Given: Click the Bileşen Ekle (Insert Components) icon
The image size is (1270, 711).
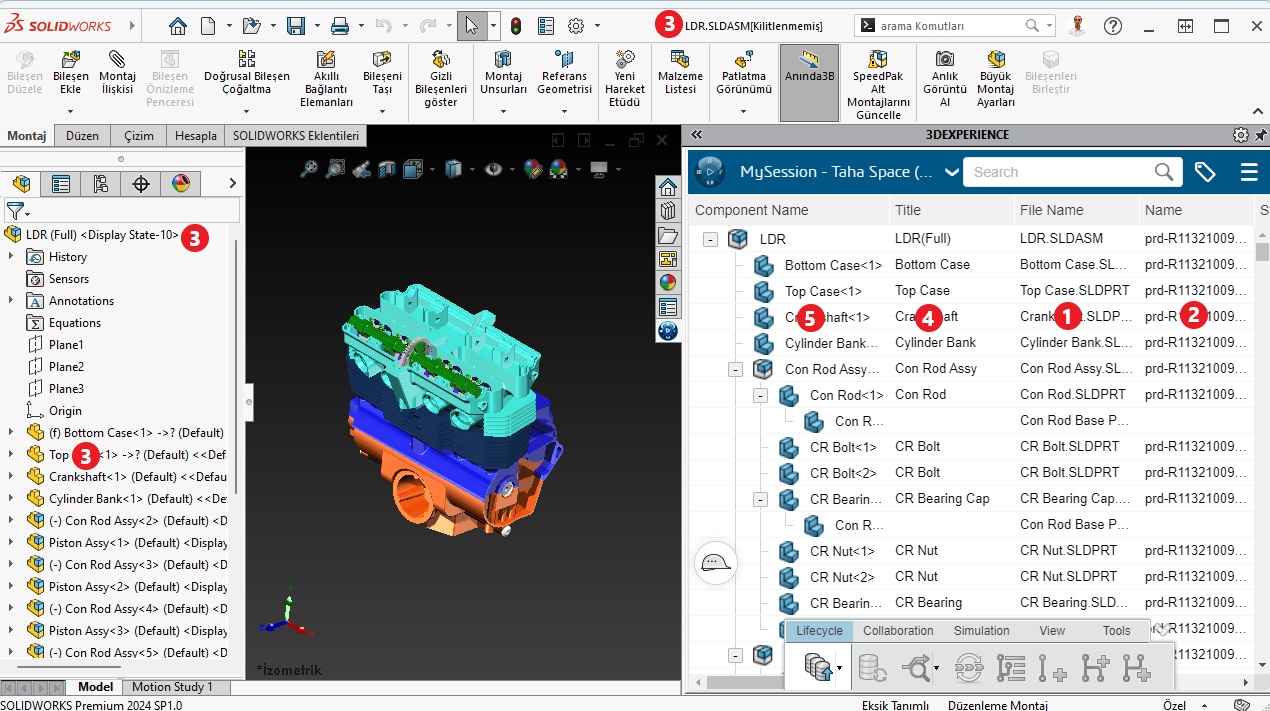Looking at the screenshot, I should tap(70, 60).
